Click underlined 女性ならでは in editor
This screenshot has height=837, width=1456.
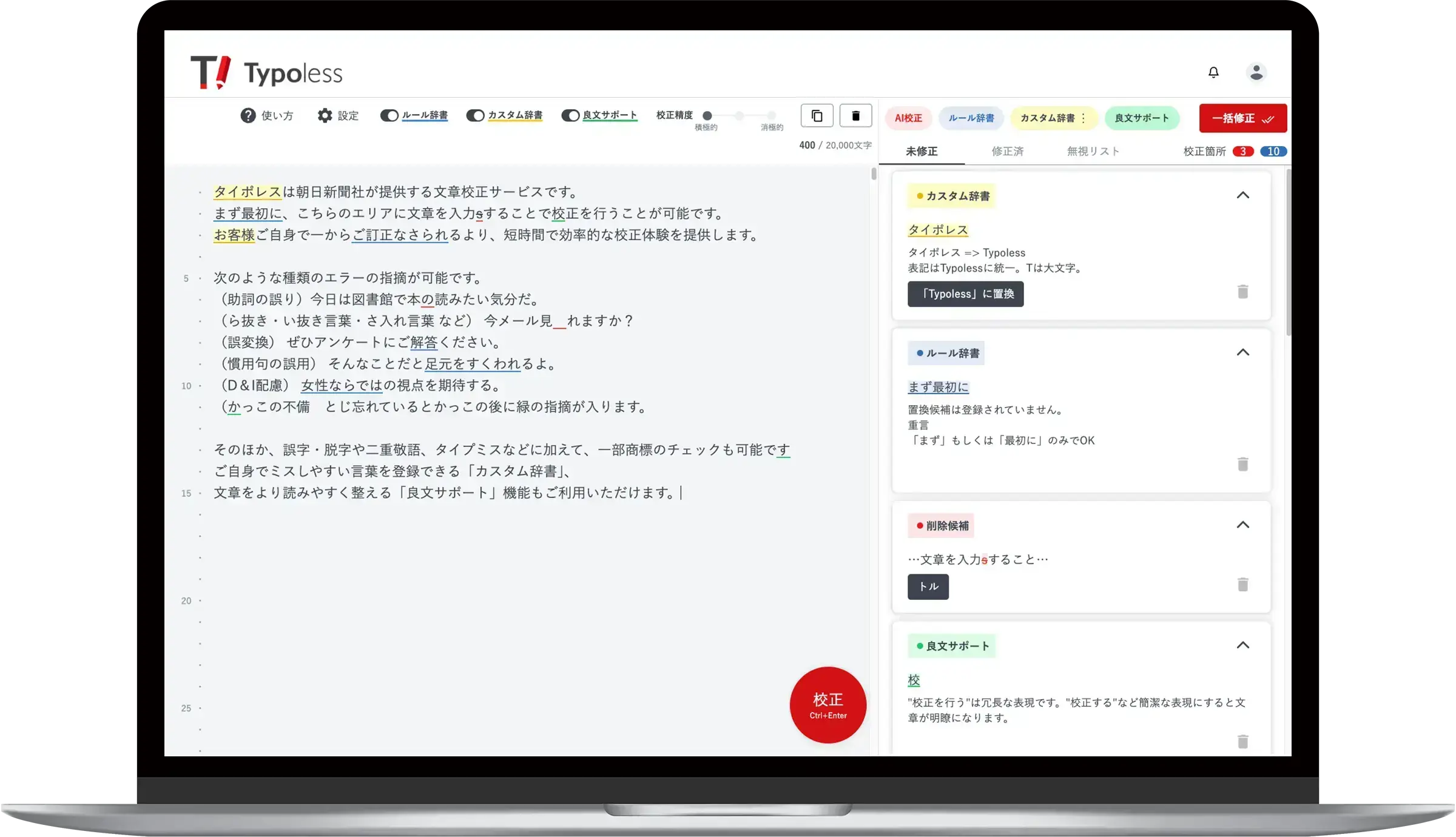[342, 385]
